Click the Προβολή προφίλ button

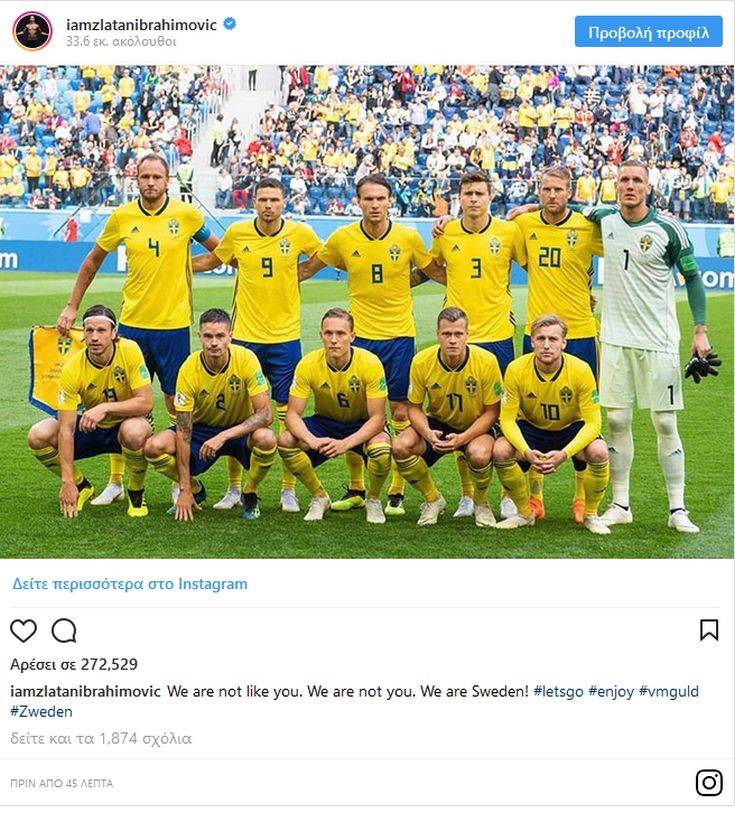648,32
